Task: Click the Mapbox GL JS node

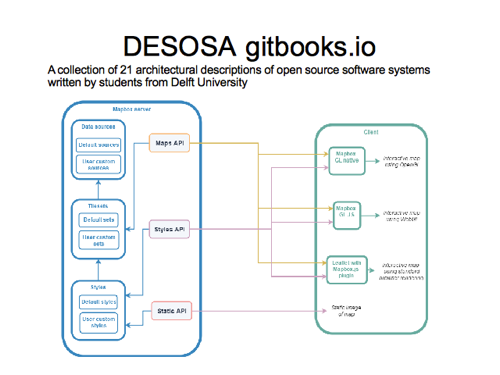Action: (x=347, y=215)
